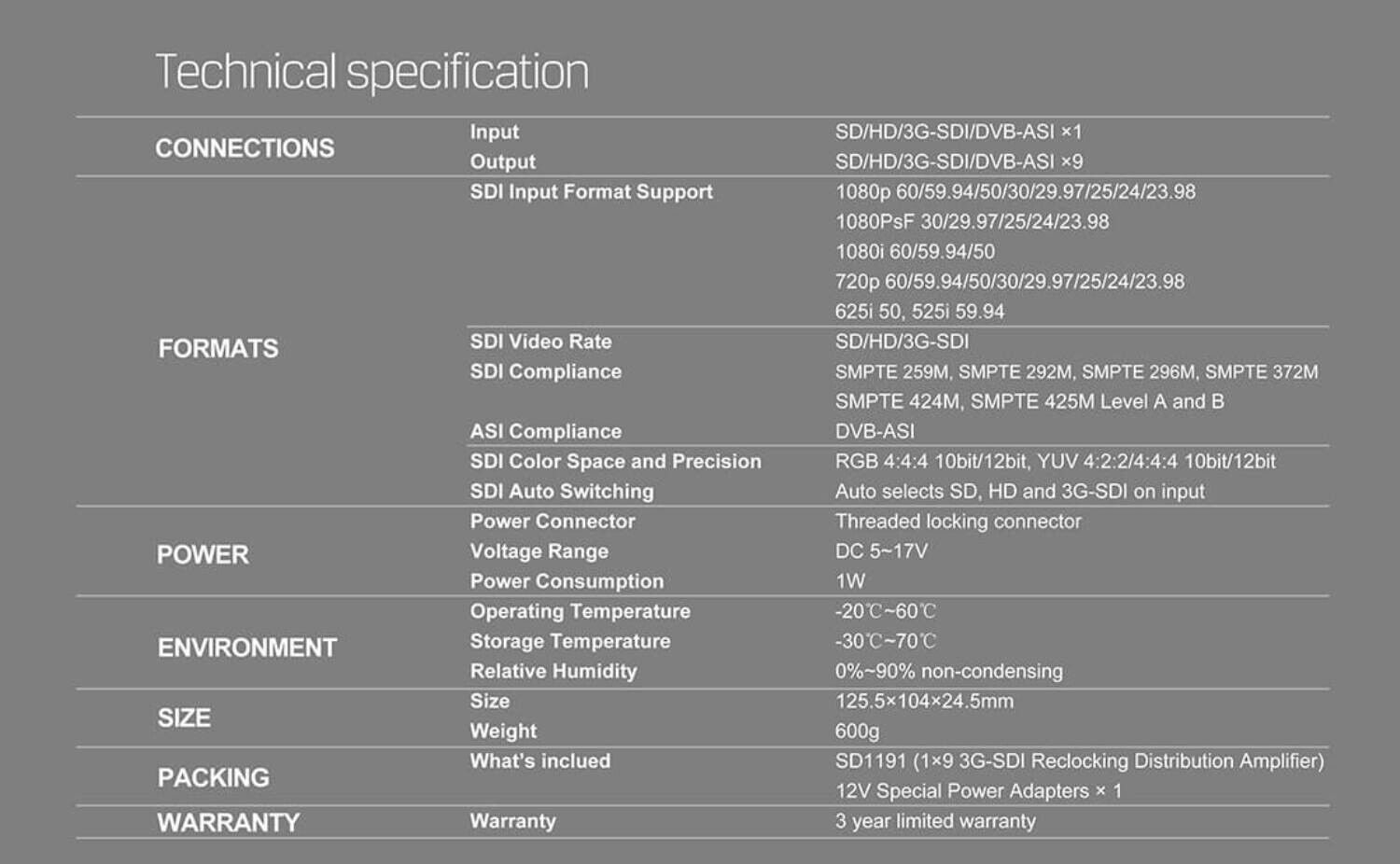Select the WARRANTY section label
Image resolution: width=1400 pixels, height=864 pixels.
(229, 823)
